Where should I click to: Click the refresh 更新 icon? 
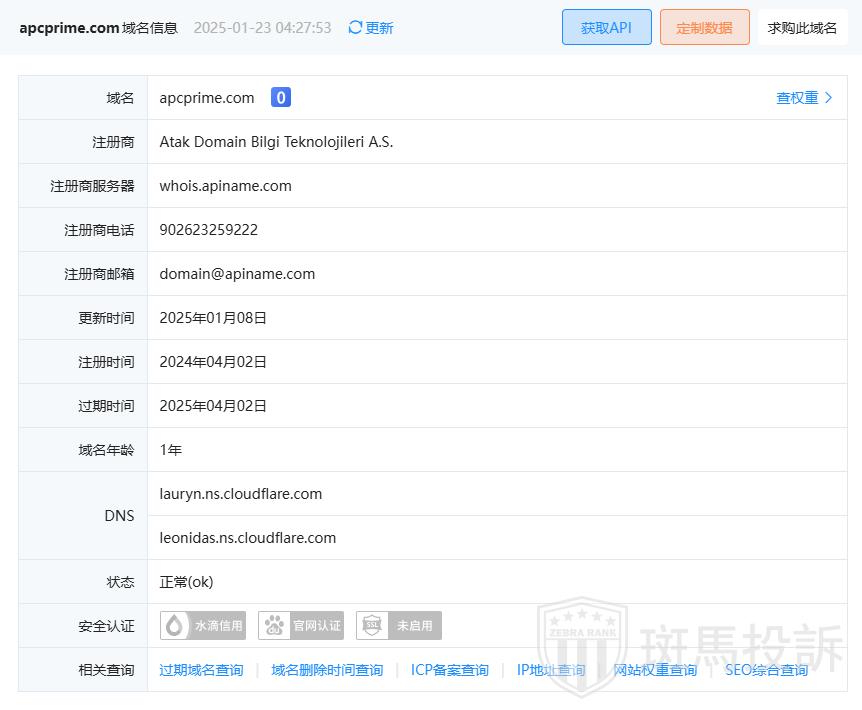[x=355, y=28]
